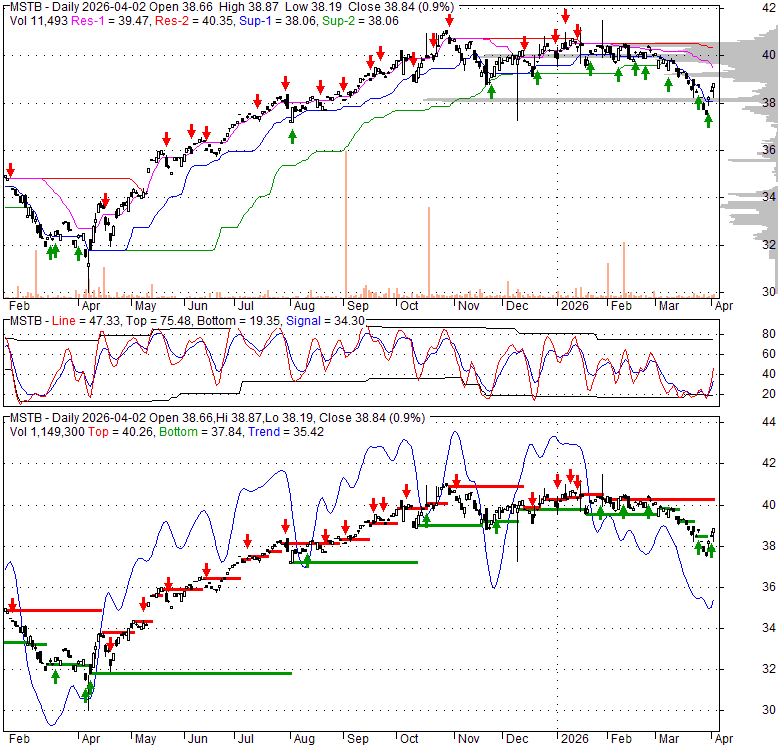Click the green arrow under the August support line in the bottom chart
This screenshot has width=780, height=745.
[307, 561]
